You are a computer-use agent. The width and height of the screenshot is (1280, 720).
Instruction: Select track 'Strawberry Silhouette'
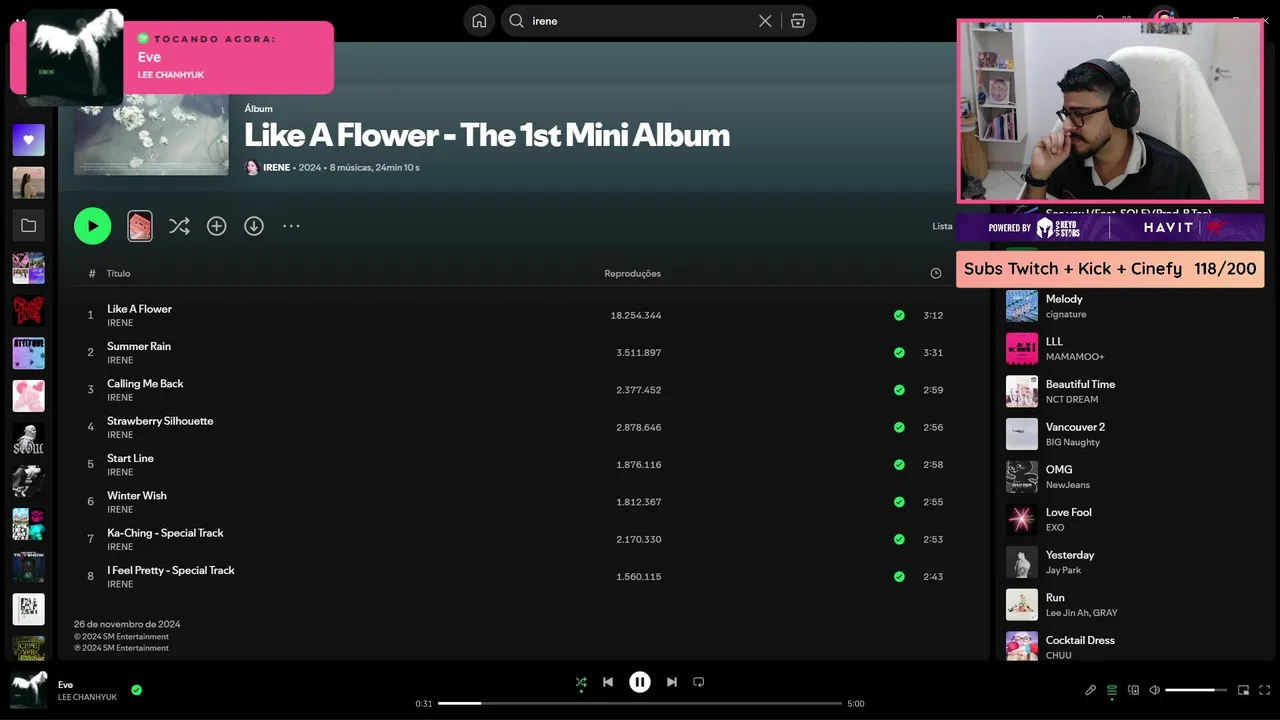[160, 421]
